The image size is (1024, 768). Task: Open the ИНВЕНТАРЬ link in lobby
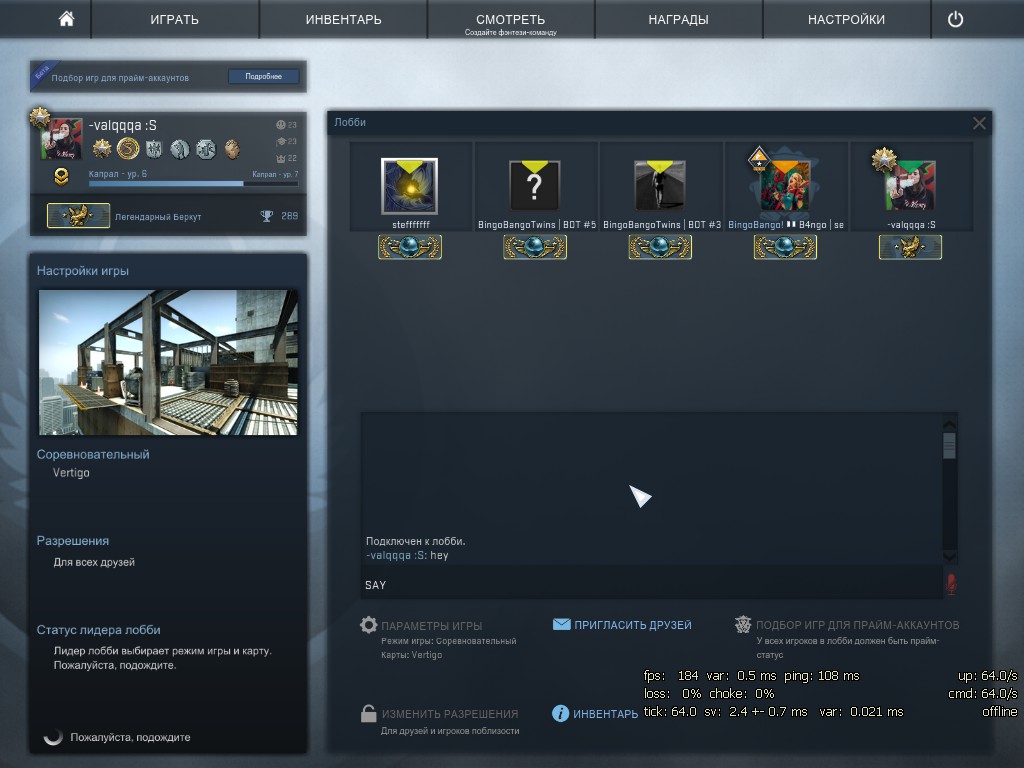605,714
